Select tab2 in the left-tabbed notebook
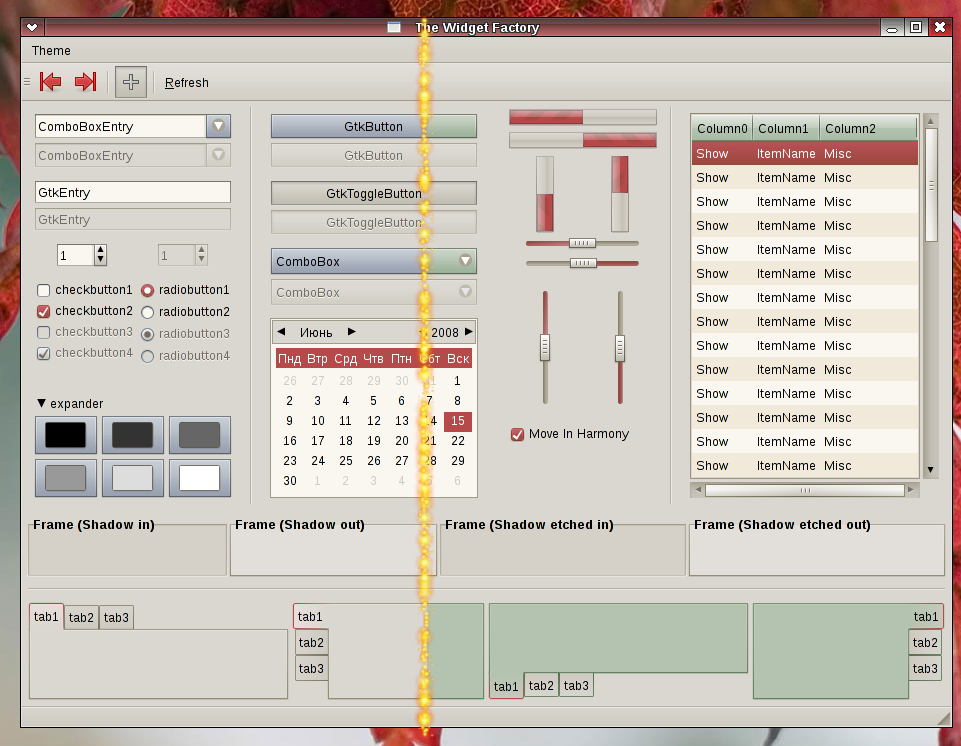The height and width of the screenshot is (746, 961). [x=311, y=642]
